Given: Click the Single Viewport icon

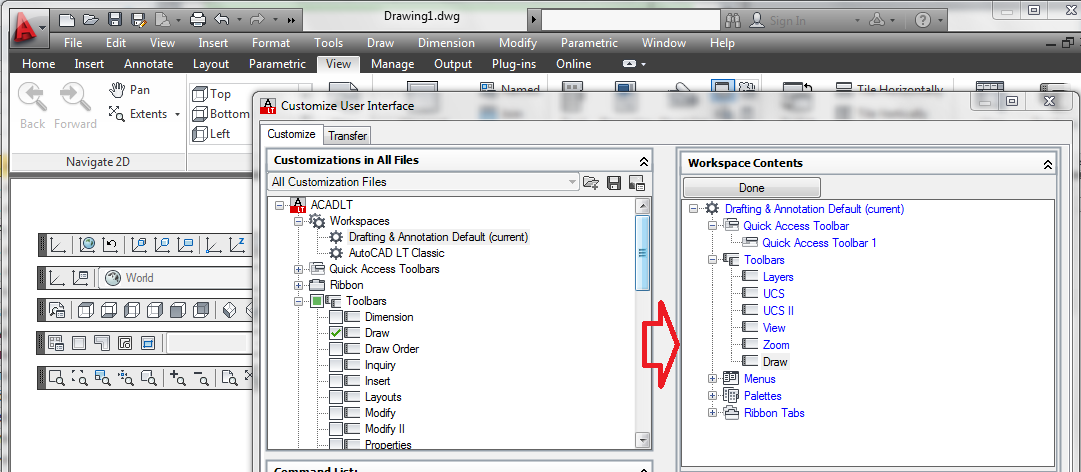Looking at the screenshot, I should click(x=79, y=342).
